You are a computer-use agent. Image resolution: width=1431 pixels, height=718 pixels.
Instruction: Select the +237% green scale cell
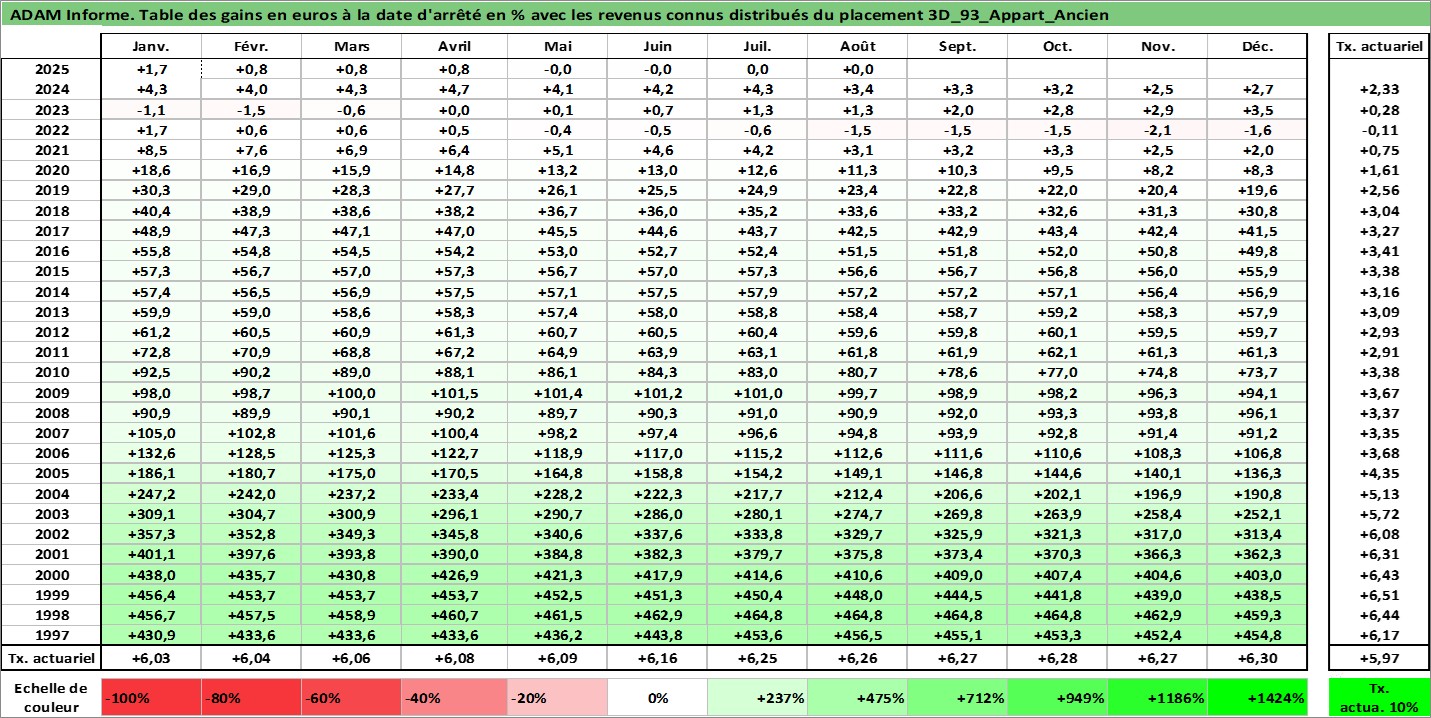757,698
